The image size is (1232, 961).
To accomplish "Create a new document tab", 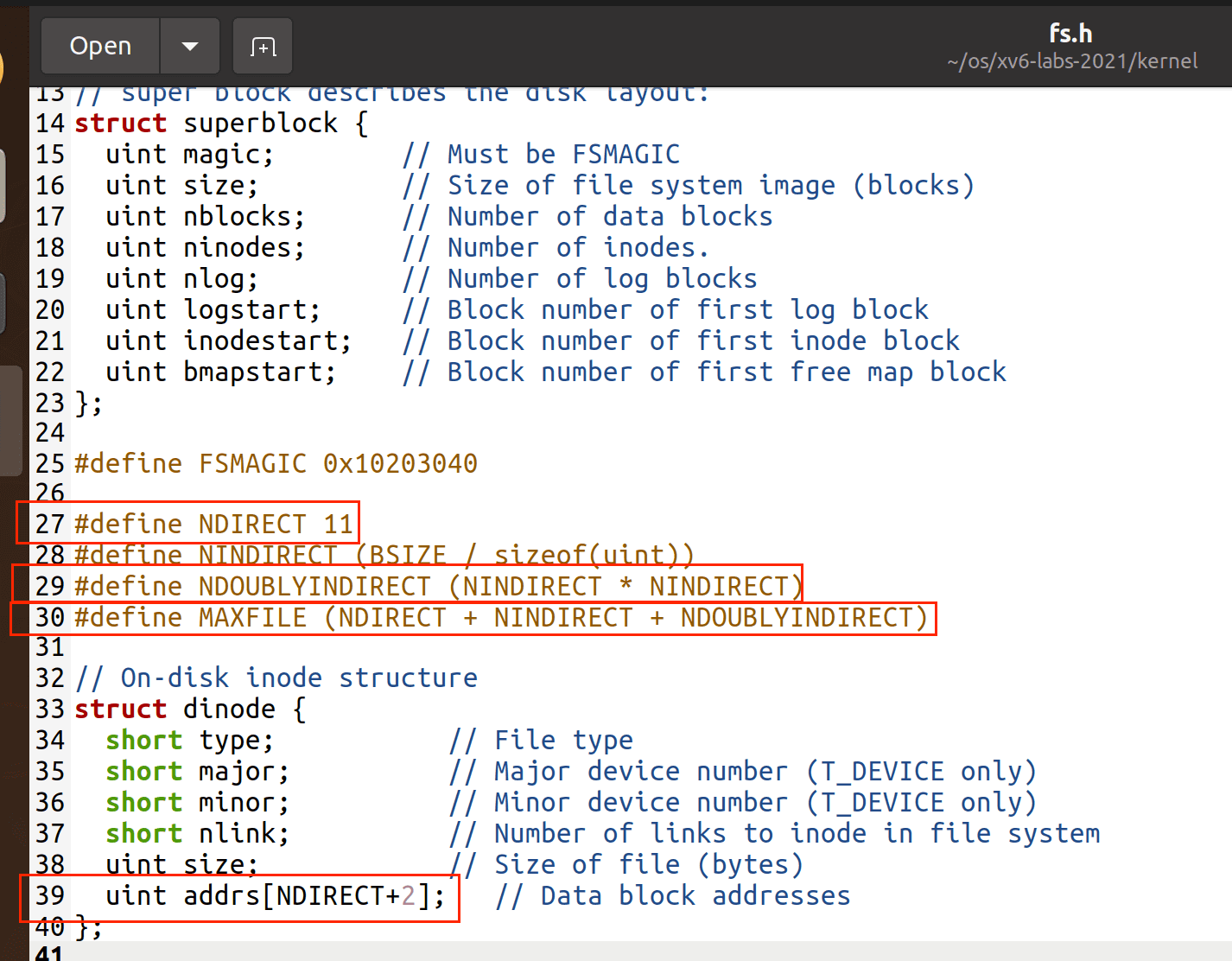I will point(263,46).
